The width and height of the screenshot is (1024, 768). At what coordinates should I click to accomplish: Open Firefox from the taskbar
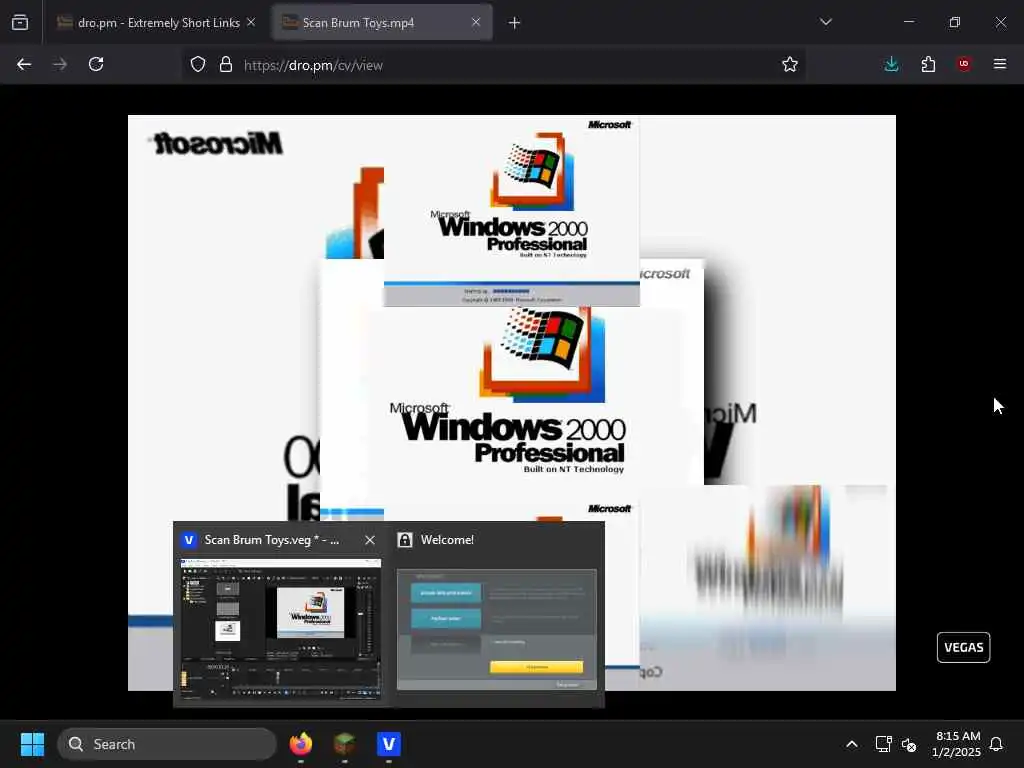coord(301,744)
